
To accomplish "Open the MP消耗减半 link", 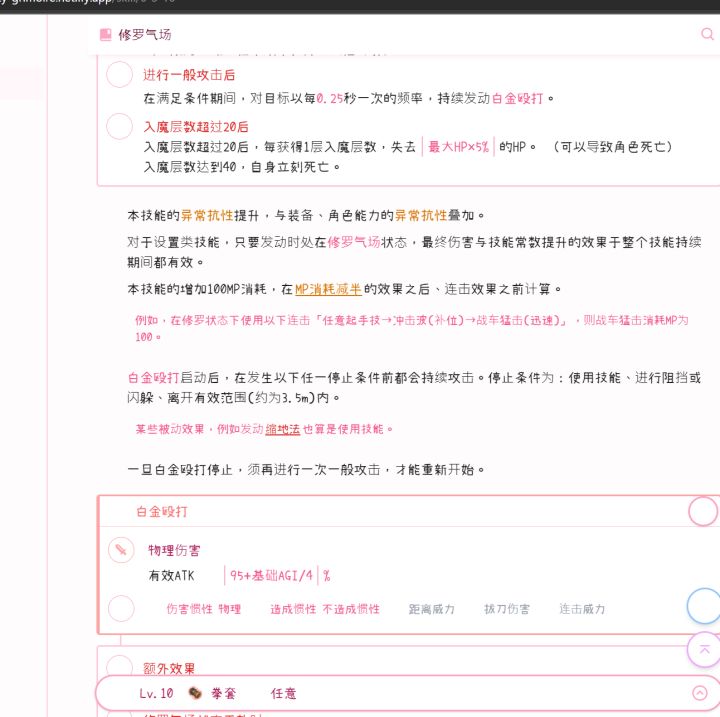I will click(328, 289).
